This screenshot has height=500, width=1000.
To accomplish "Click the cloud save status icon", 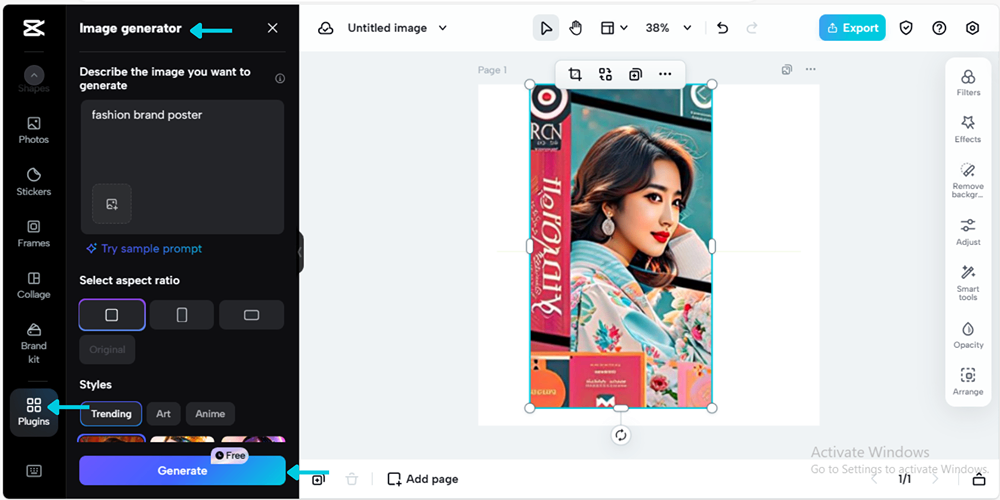I will 326,28.
